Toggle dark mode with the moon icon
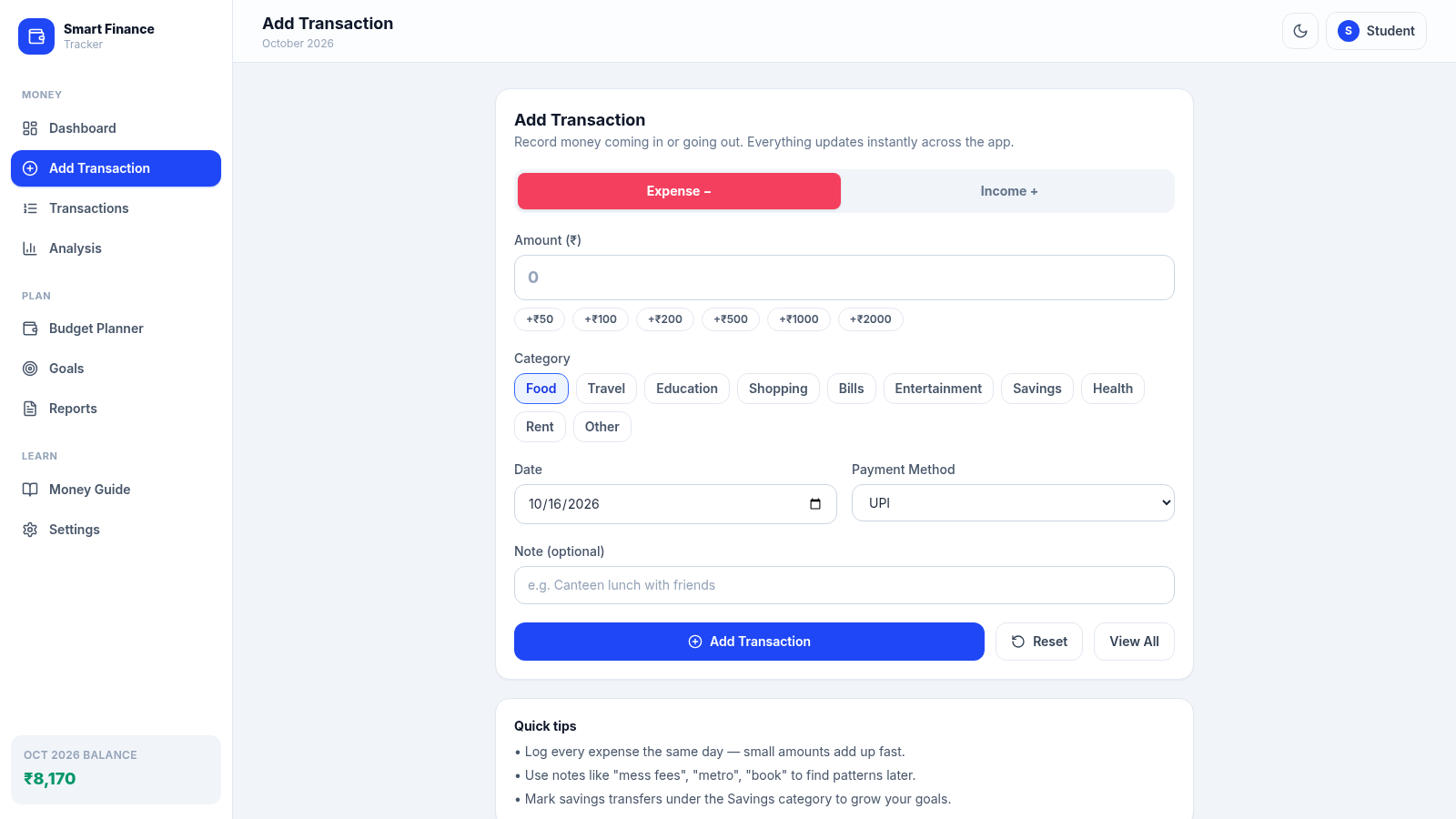 point(1300,31)
